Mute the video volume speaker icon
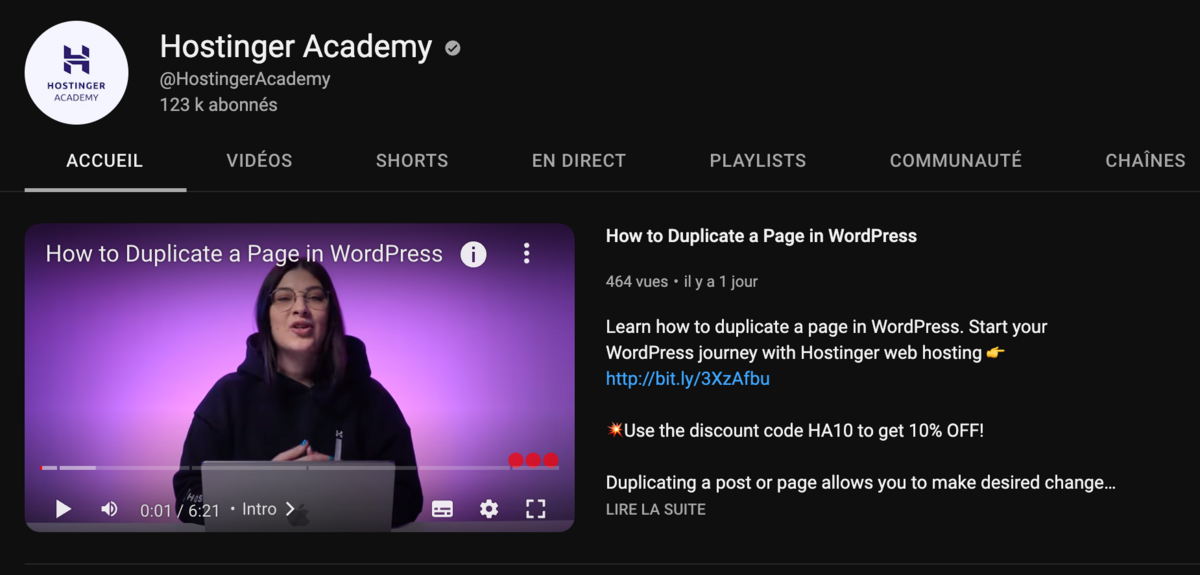Image resolution: width=1200 pixels, height=575 pixels. click(x=109, y=509)
